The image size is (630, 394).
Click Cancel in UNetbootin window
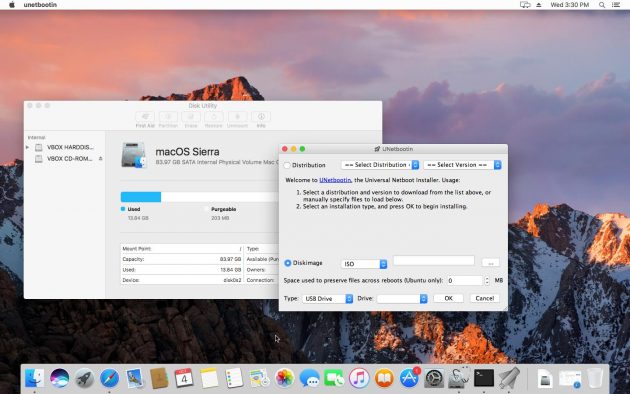[x=485, y=298]
